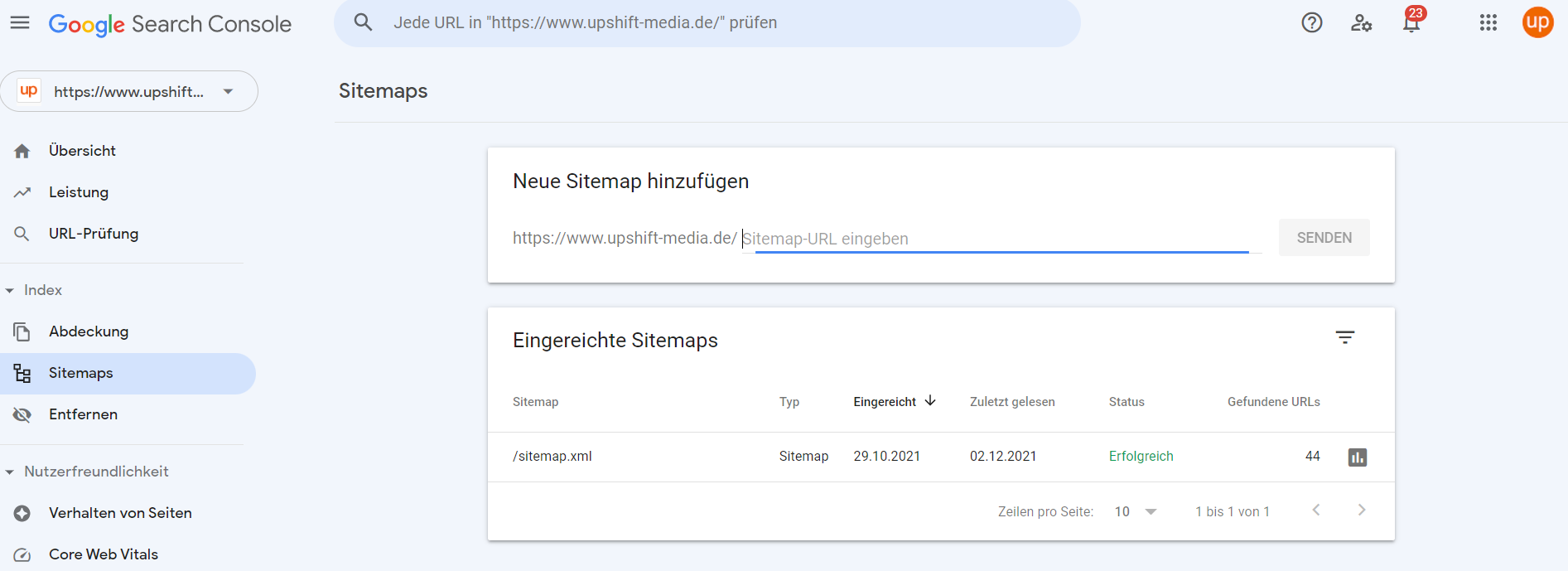This screenshot has height=571, width=1568.
Task: Click the Core Web Vitals gauge icon
Action: 22,554
